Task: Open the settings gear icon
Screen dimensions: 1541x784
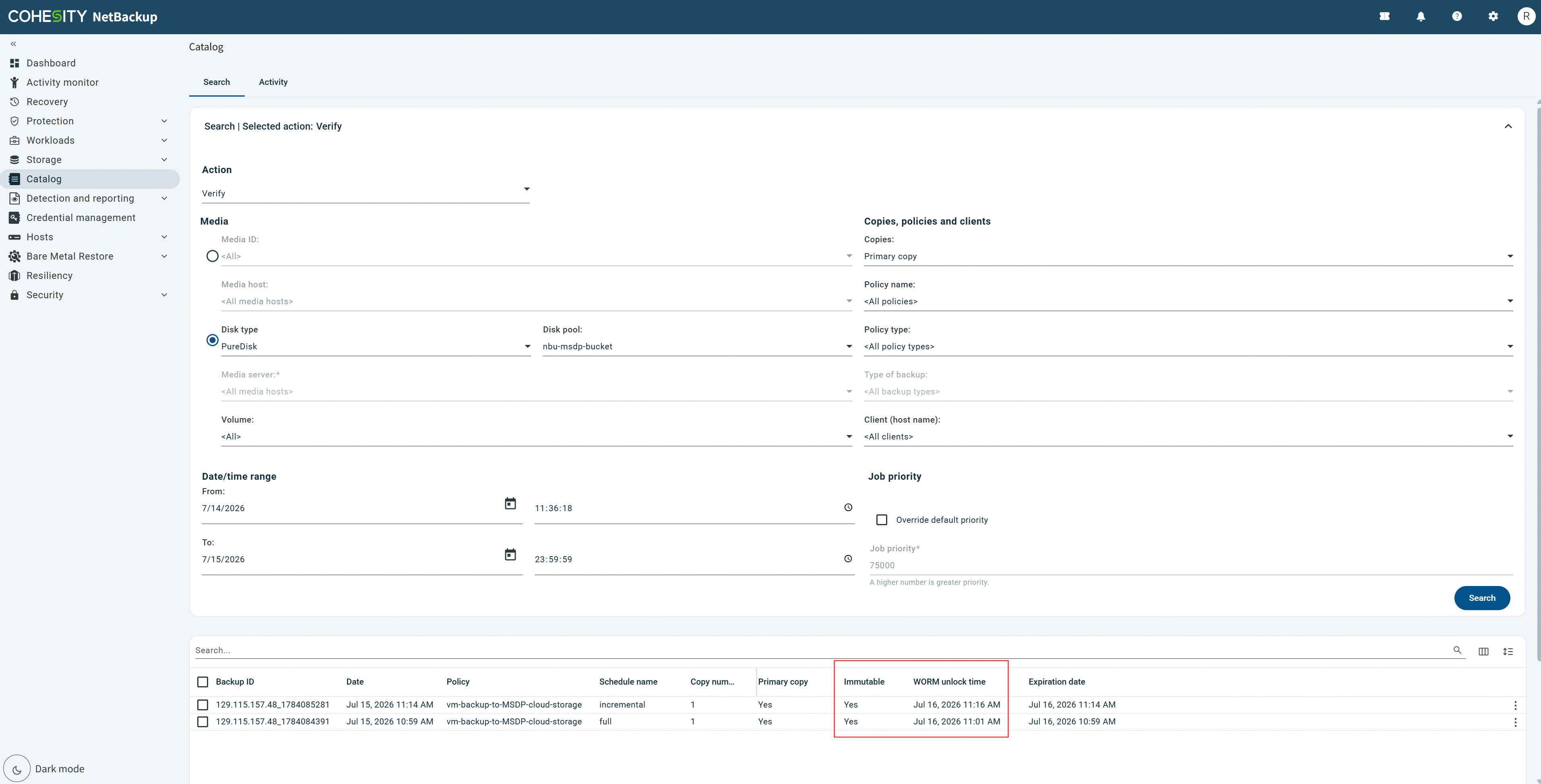Action: pyautogui.click(x=1493, y=17)
